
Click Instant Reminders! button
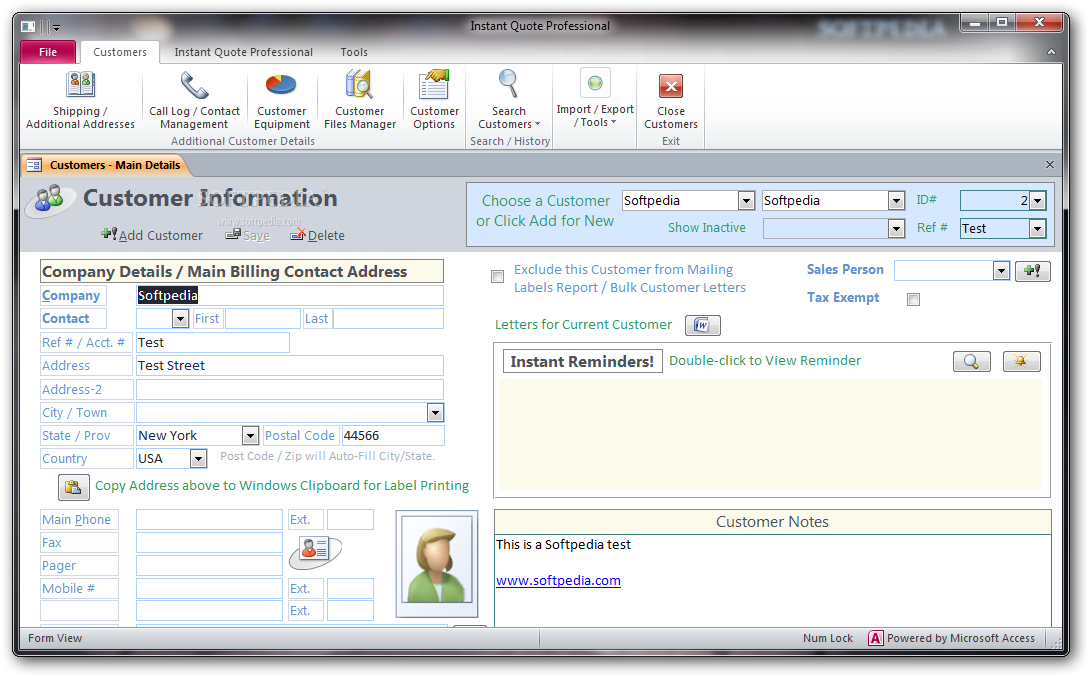point(582,361)
